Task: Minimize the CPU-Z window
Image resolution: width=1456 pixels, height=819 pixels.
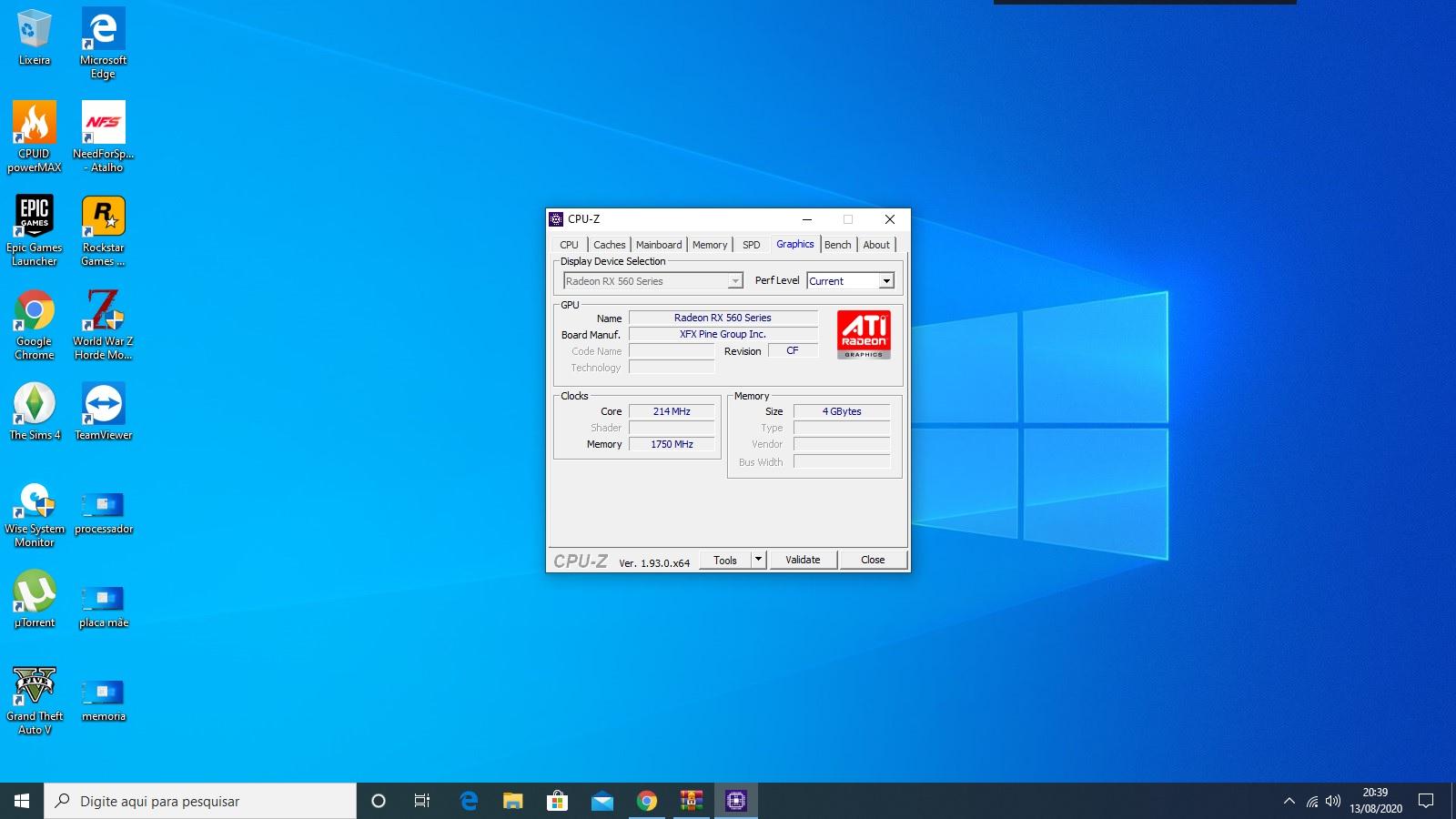Action: (807, 219)
